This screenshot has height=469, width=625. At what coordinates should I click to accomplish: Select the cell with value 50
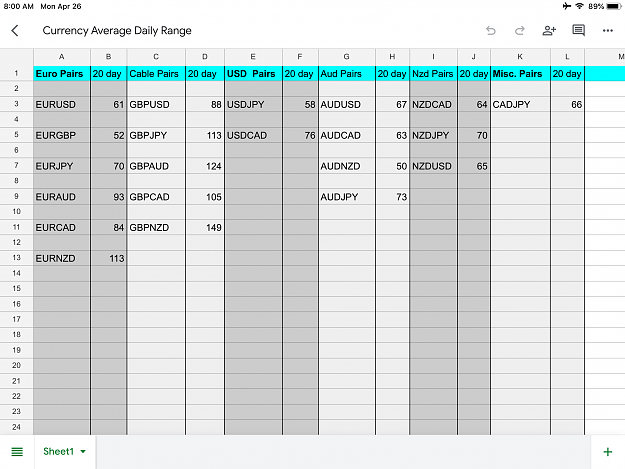(392, 166)
